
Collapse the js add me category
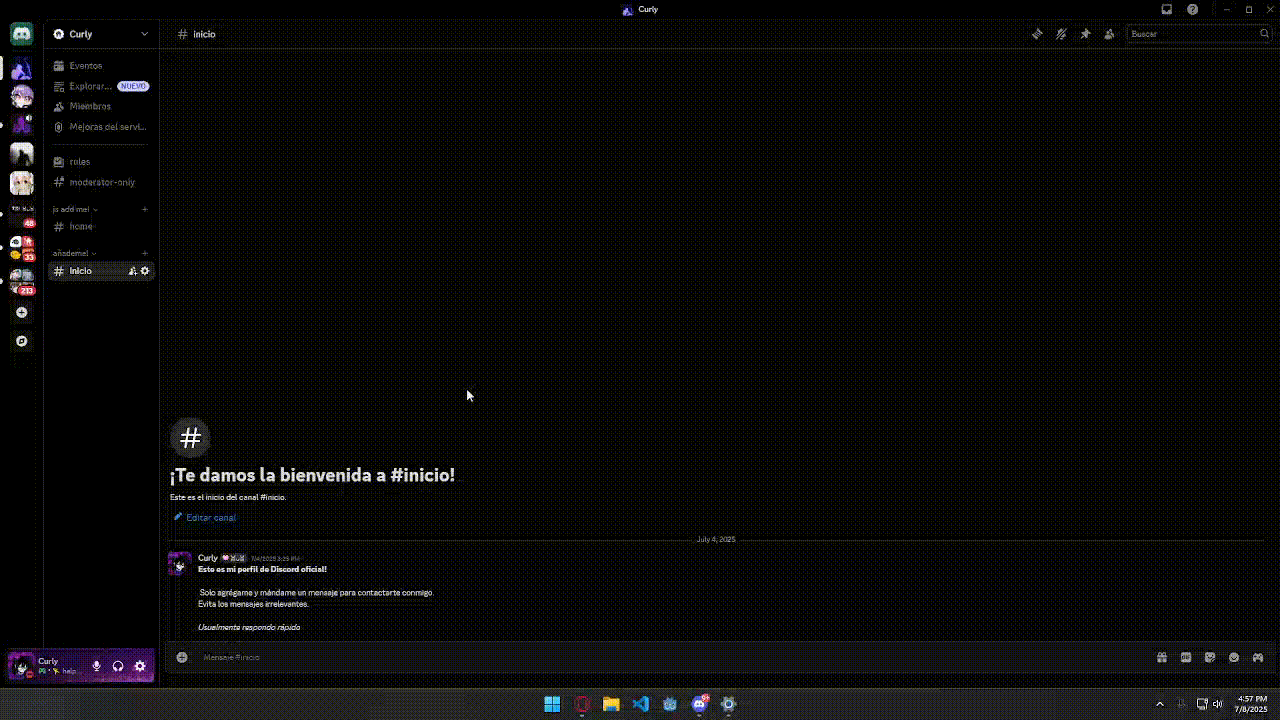[75, 209]
